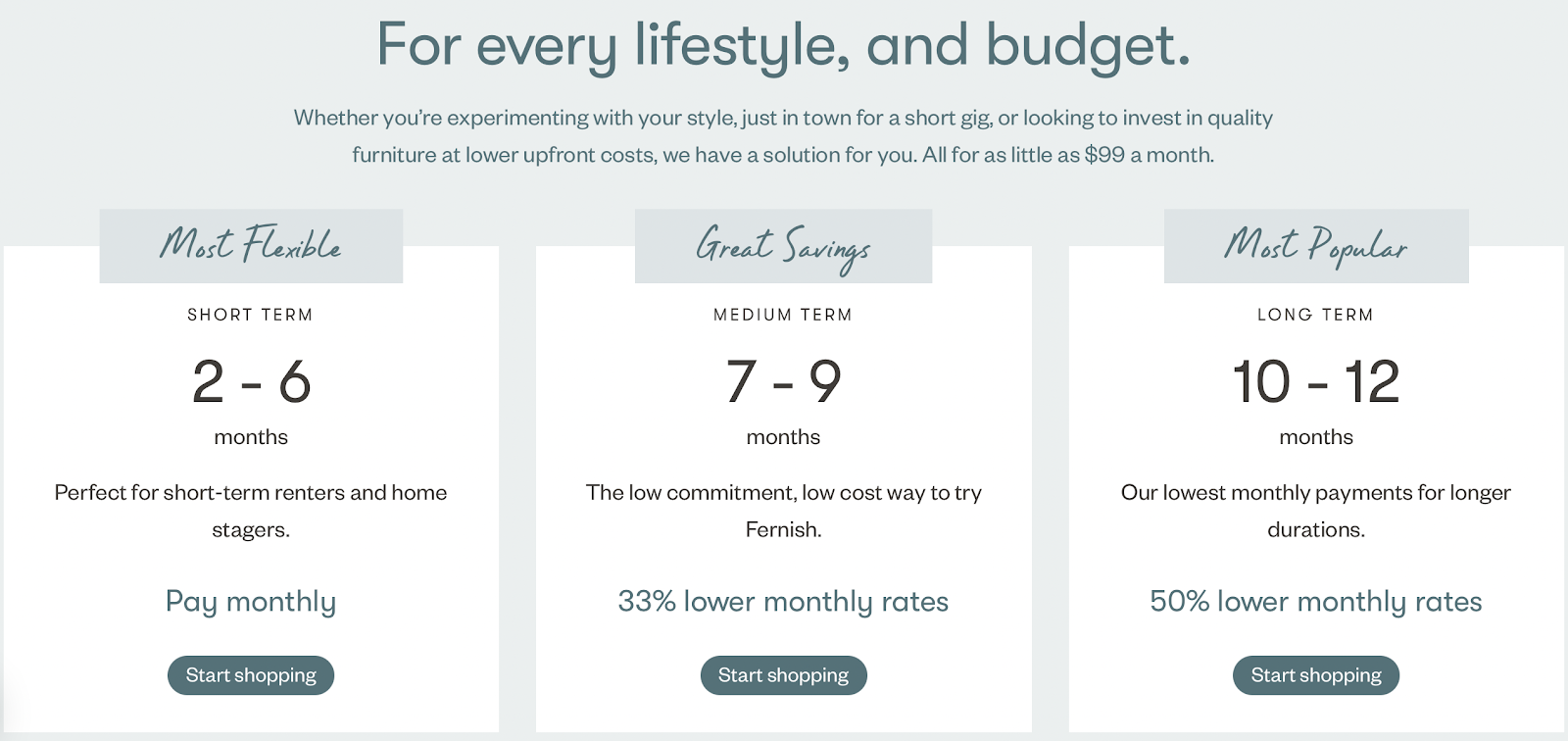This screenshot has width=1568, height=741.
Task: Click the short-term renters description text
Action: point(251,511)
